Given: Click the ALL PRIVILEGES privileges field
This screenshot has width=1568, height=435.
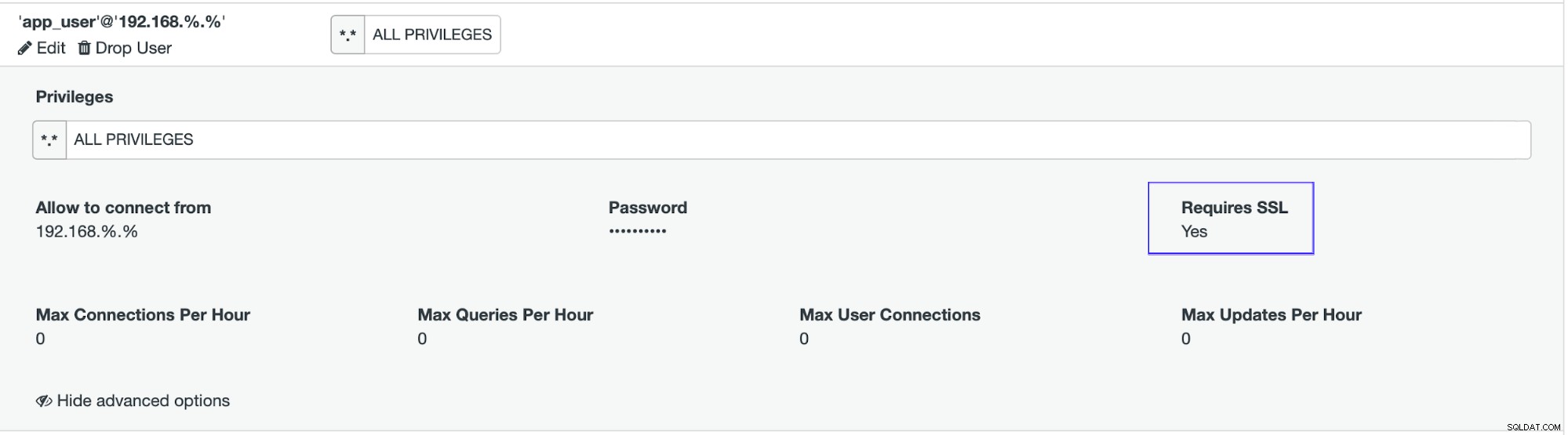Looking at the screenshot, I should click(799, 140).
